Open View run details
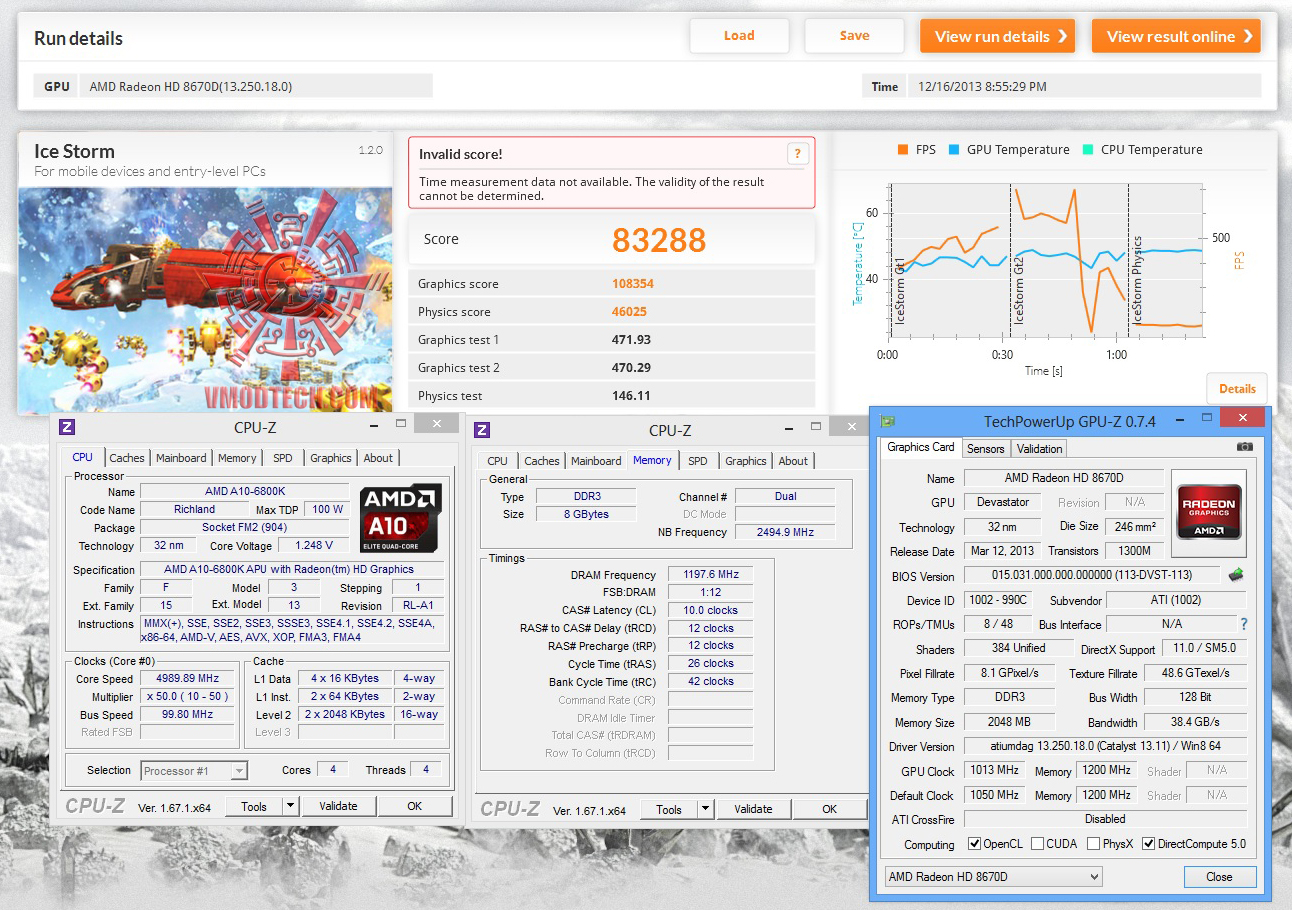The image size is (1292, 910). [997, 36]
